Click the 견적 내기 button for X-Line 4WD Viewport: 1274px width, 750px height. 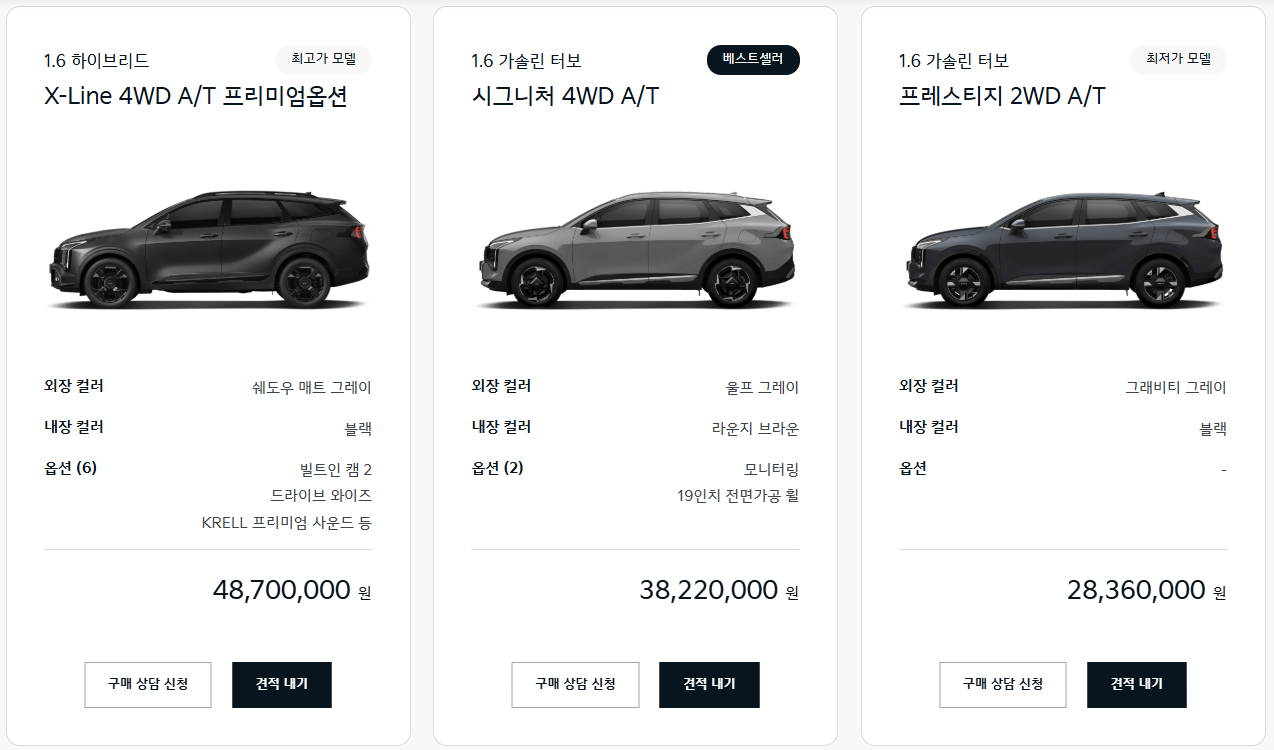coord(281,684)
